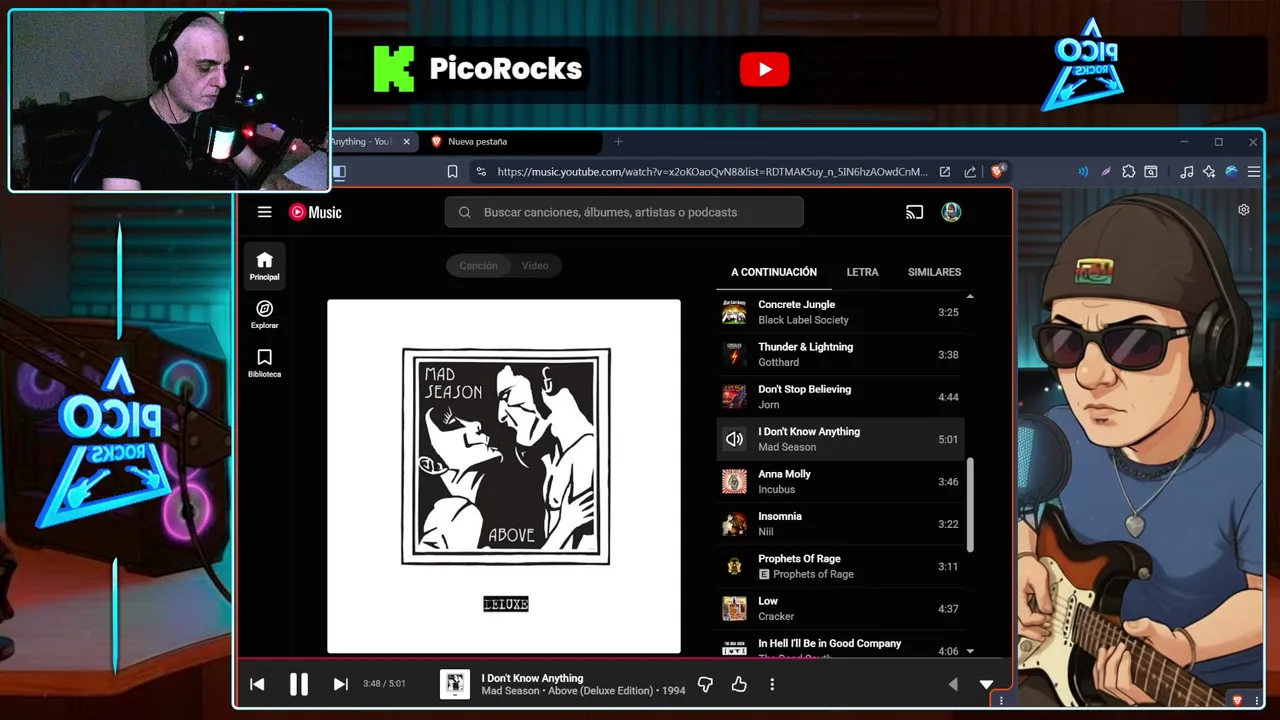Screen dimensions: 1280x720
Task: Click the cast to device icon
Action: pyautogui.click(x=914, y=212)
